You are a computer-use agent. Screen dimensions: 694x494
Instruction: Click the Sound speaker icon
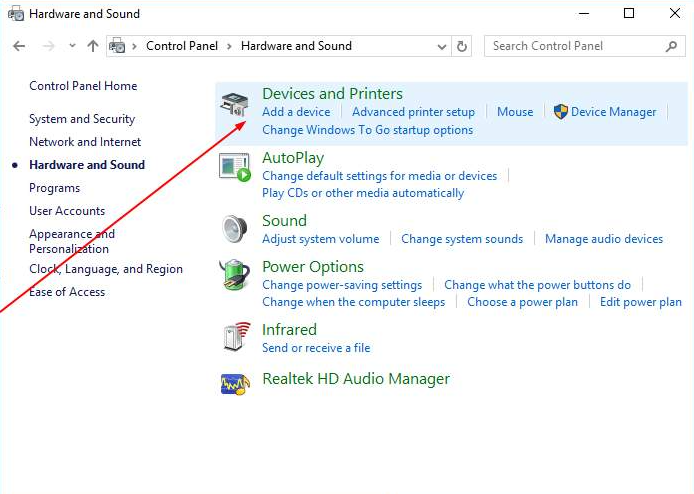coord(234,229)
